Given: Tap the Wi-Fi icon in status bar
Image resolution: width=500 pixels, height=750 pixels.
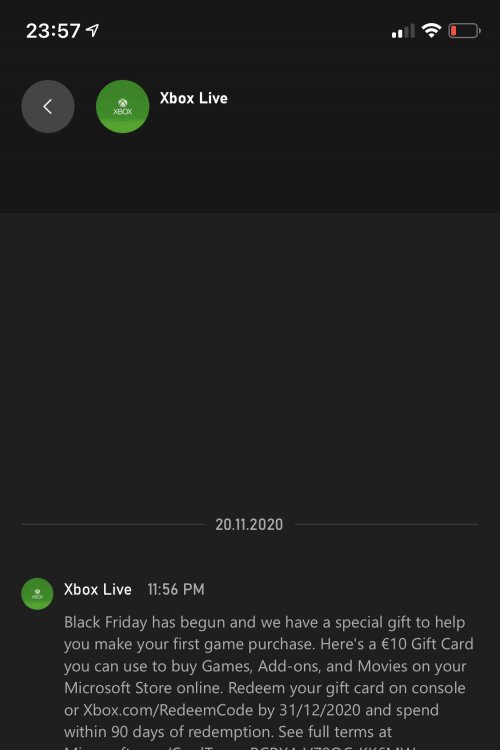Looking at the screenshot, I should click(431, 31).
